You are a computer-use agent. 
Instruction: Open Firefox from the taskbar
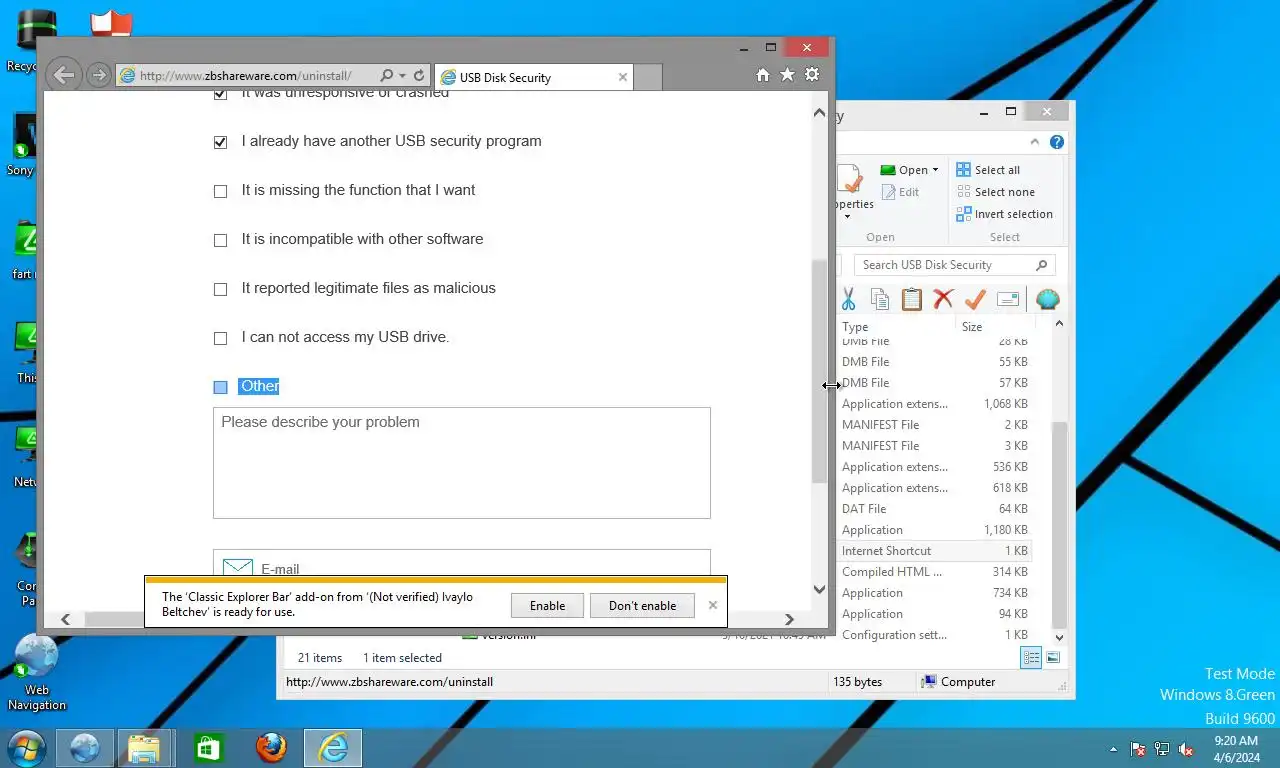(x=270, y=748)
